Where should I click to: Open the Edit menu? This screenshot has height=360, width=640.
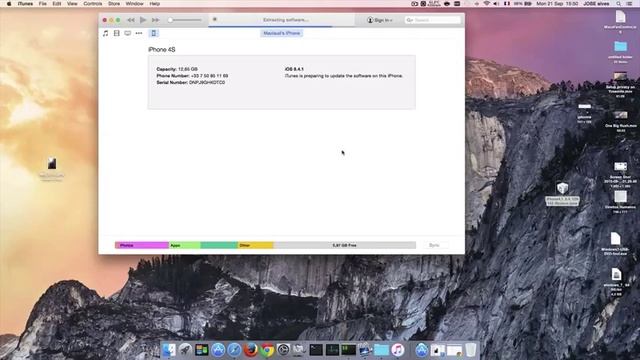(57, 4)
